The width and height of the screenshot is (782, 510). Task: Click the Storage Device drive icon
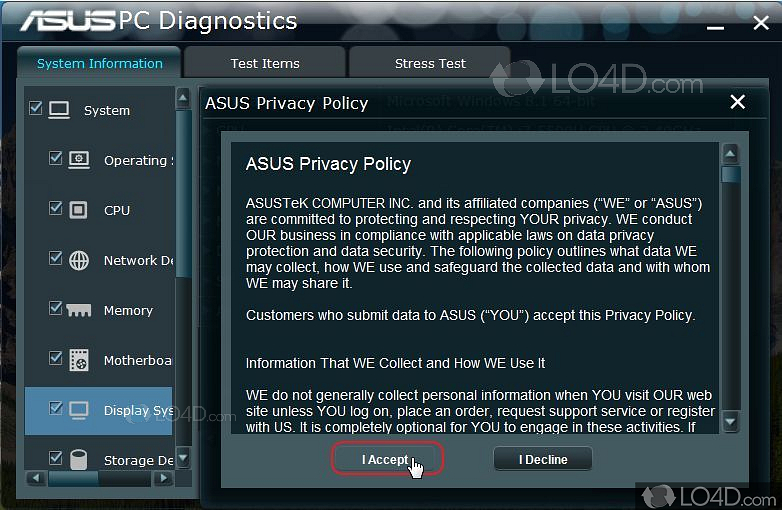(79, 460)
